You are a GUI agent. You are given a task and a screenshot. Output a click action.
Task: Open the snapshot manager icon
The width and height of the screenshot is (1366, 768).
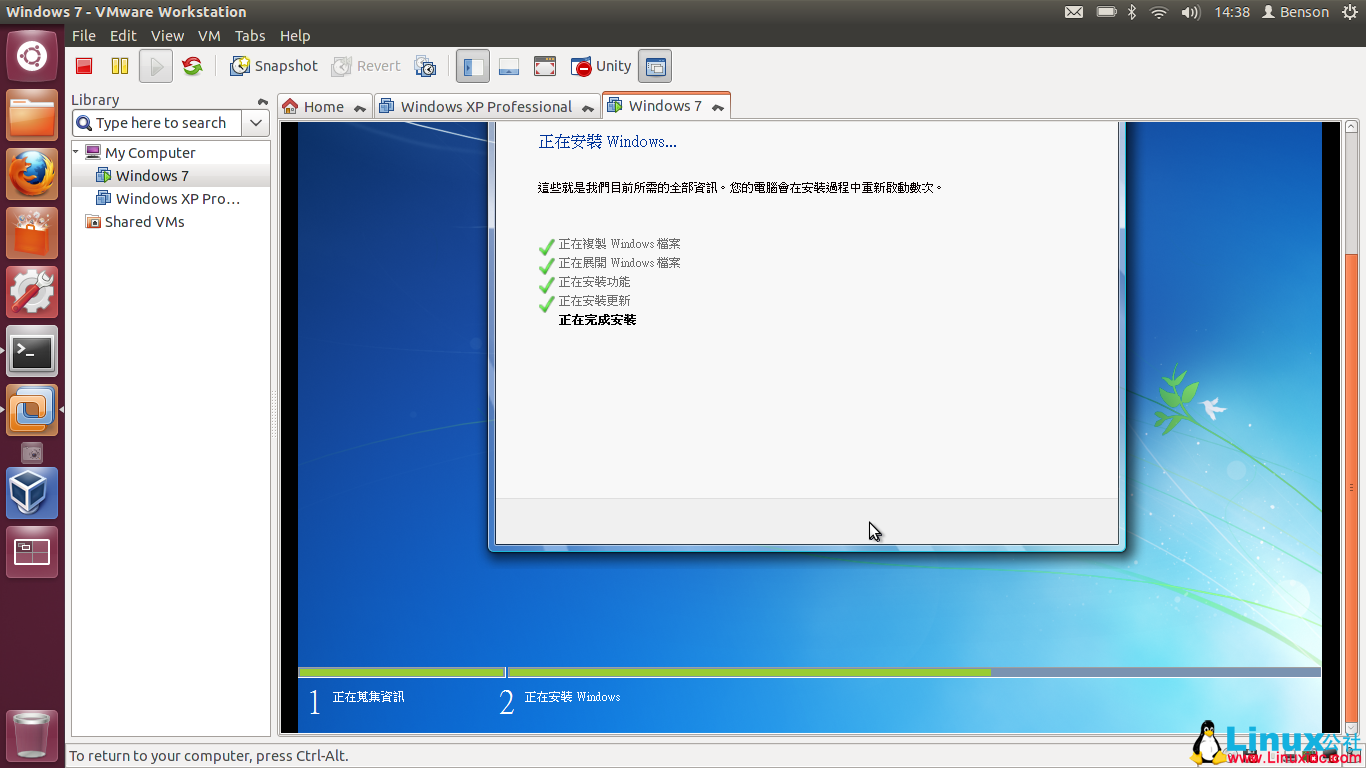(426, 66)
